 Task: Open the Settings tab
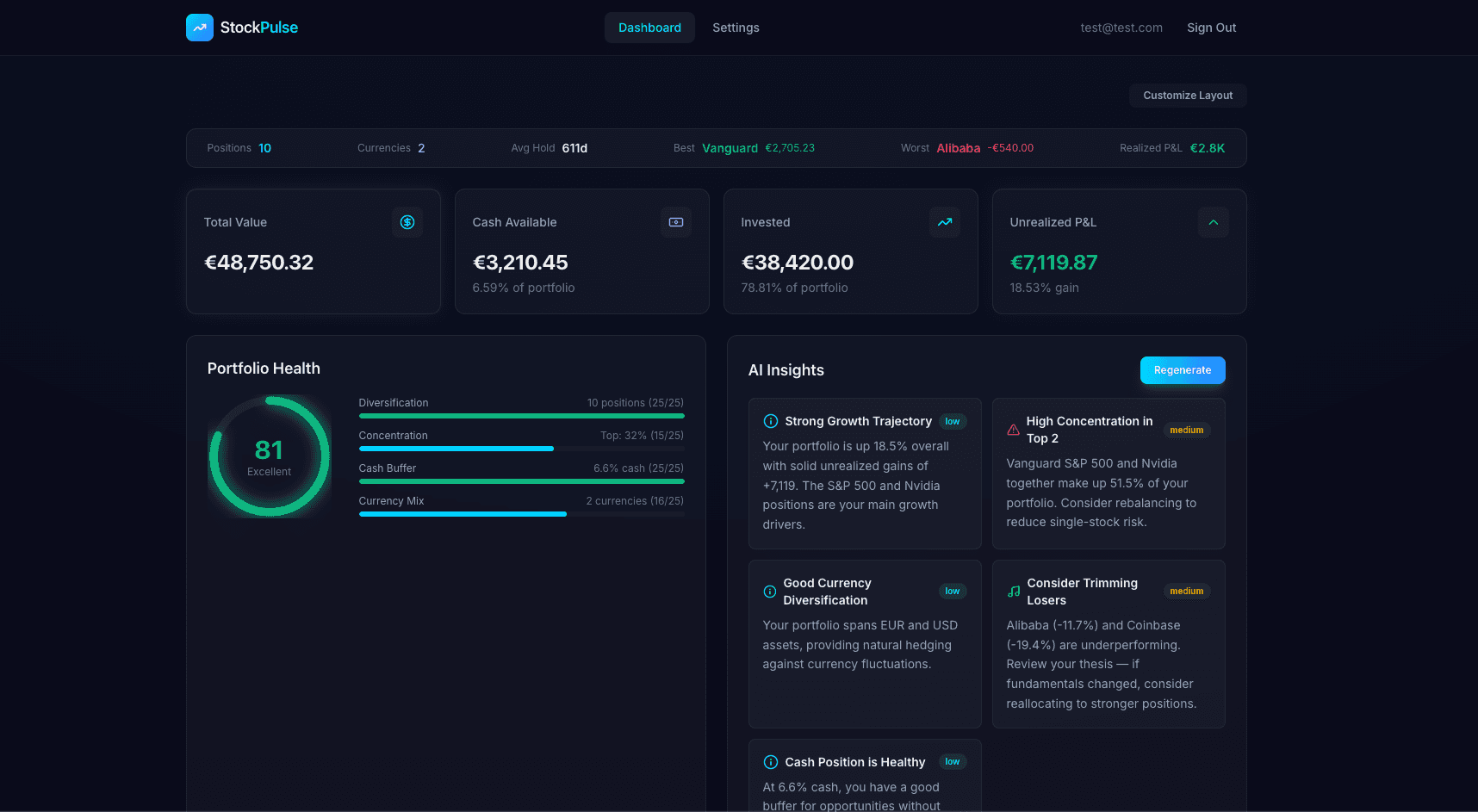736,28
